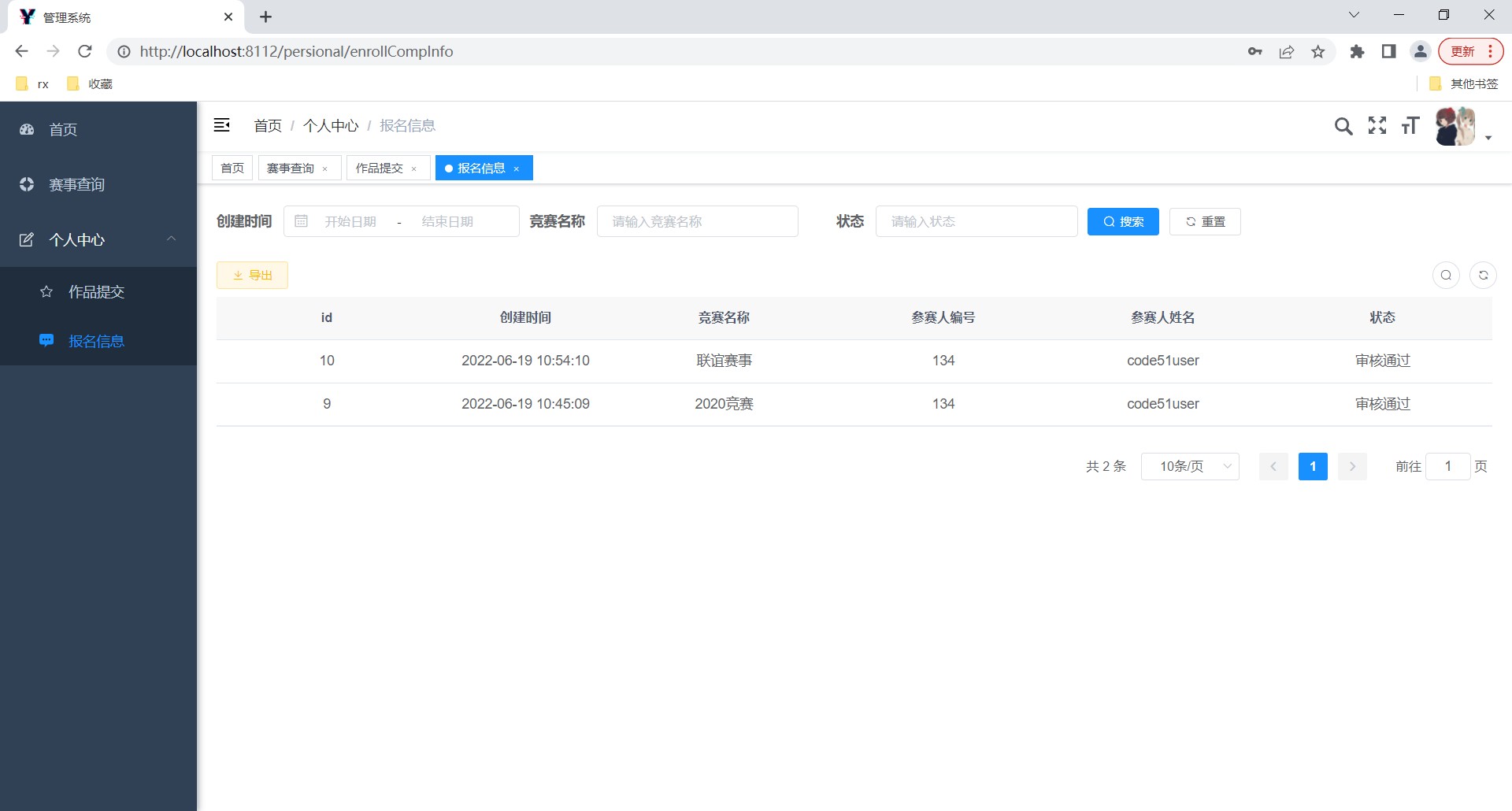Click the 请输入竞赛名称 input field

pos(698,221)
